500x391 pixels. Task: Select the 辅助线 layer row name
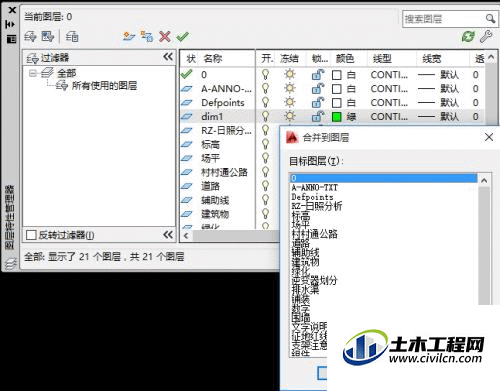coord(215,200)
